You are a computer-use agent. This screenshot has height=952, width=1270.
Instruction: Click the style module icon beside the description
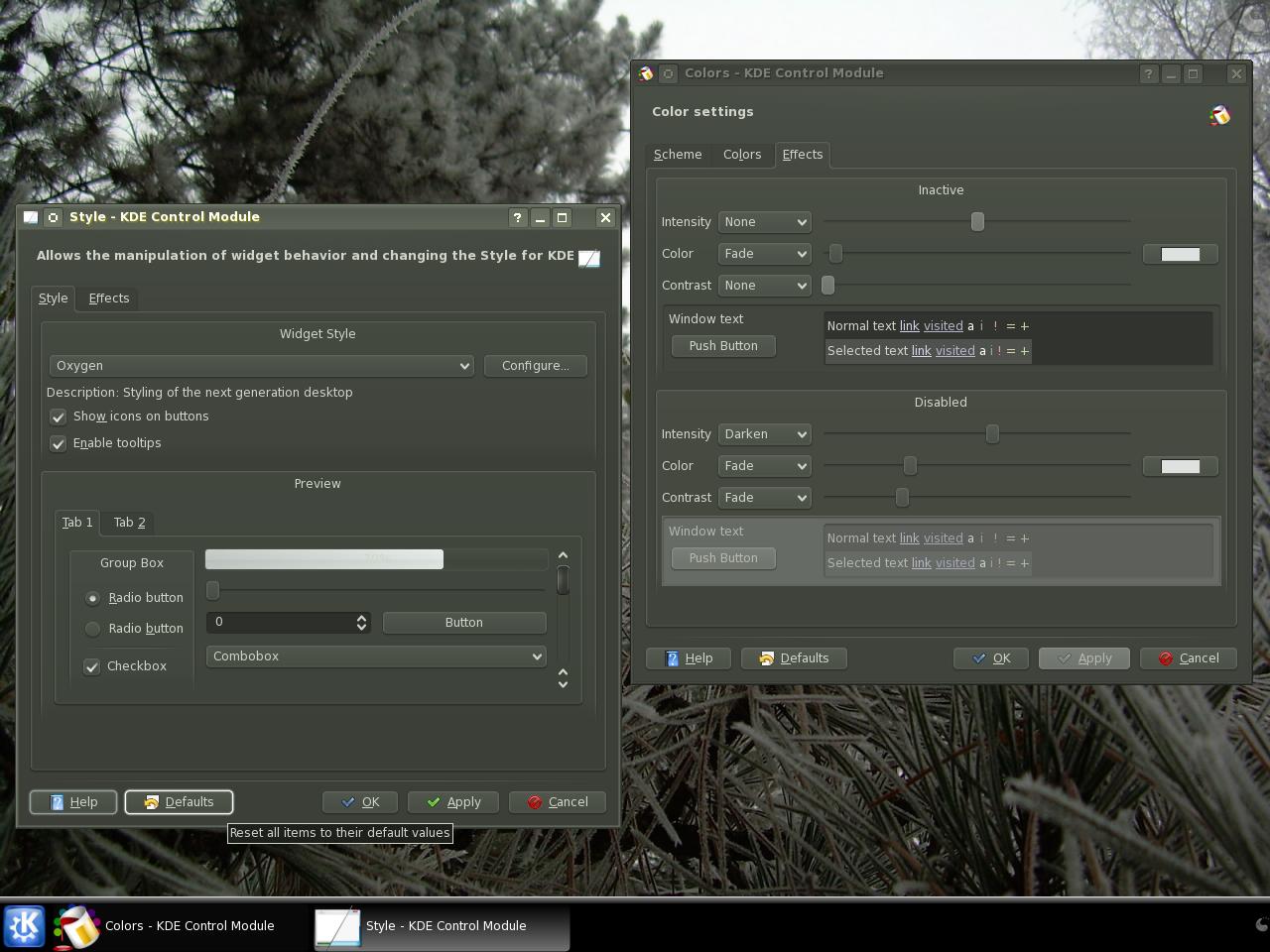[x=589, y=258]
